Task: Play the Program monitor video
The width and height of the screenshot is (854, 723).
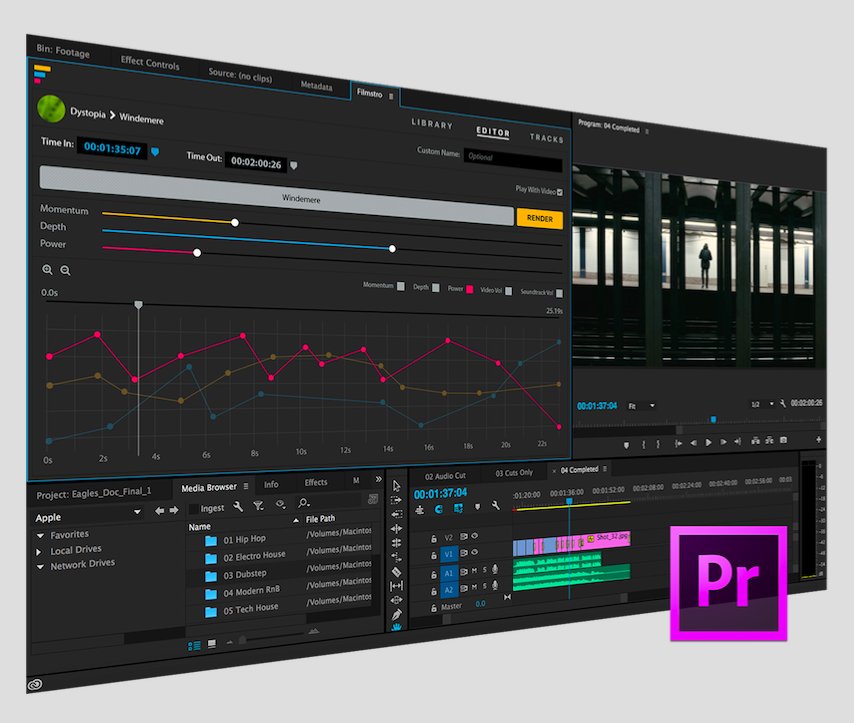Action: tap(709, 442)
